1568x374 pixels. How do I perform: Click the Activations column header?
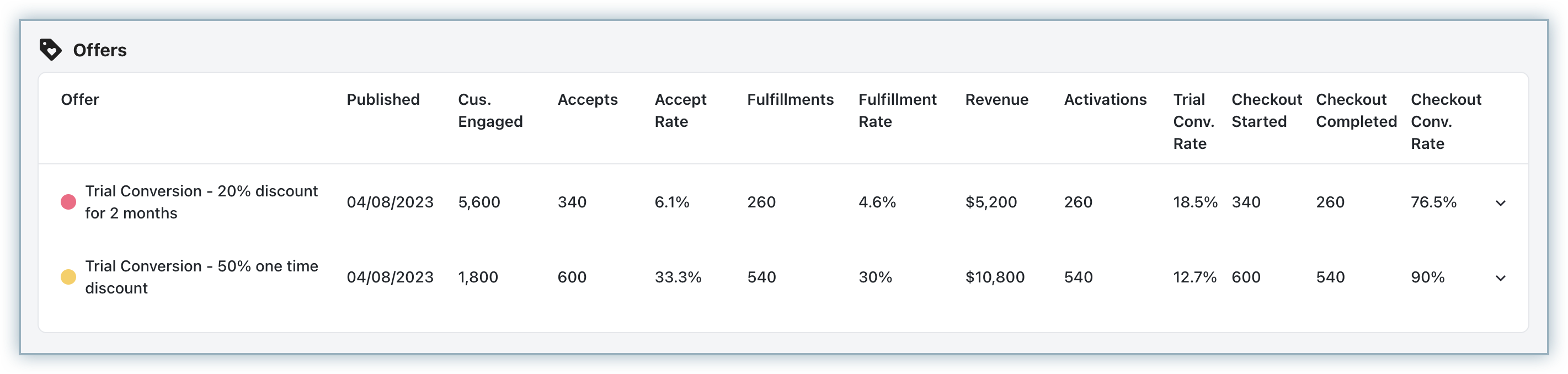pos(1105,100)
